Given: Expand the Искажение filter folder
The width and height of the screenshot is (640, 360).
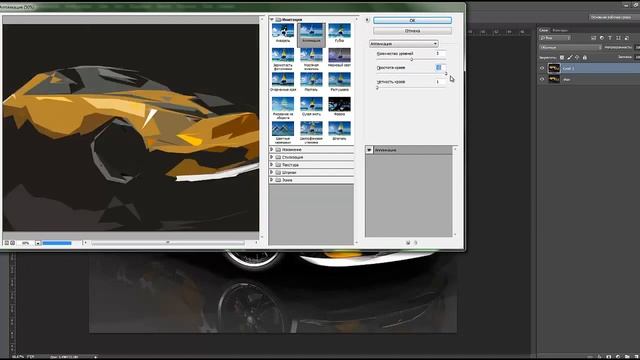Looking at the screenshot, I should pos(272,149).
